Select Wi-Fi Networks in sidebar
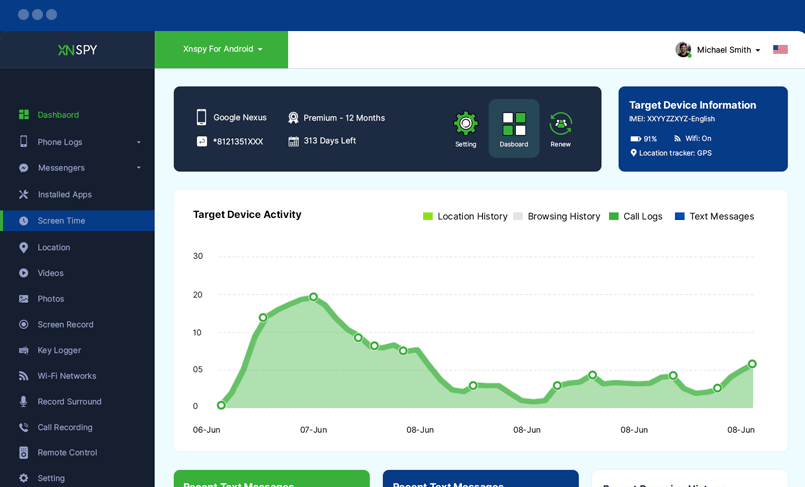805x487 pixels. (x=67, y=376)
